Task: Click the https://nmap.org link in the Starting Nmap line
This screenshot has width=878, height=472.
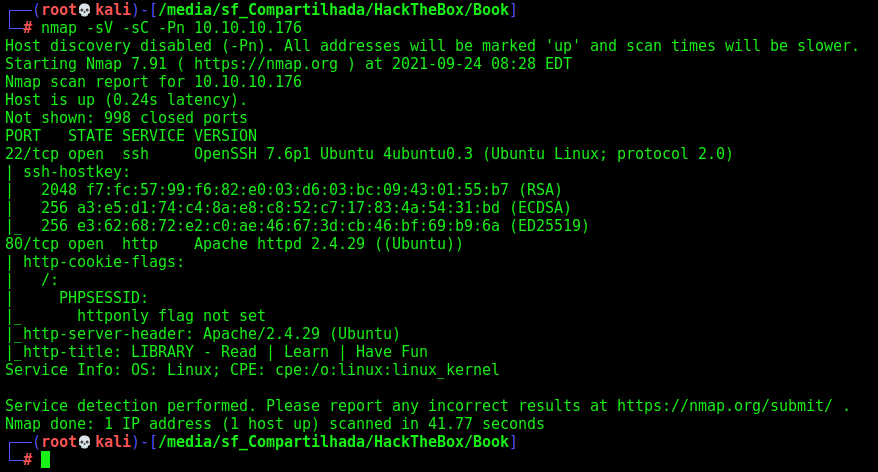Action: point(266,64)
